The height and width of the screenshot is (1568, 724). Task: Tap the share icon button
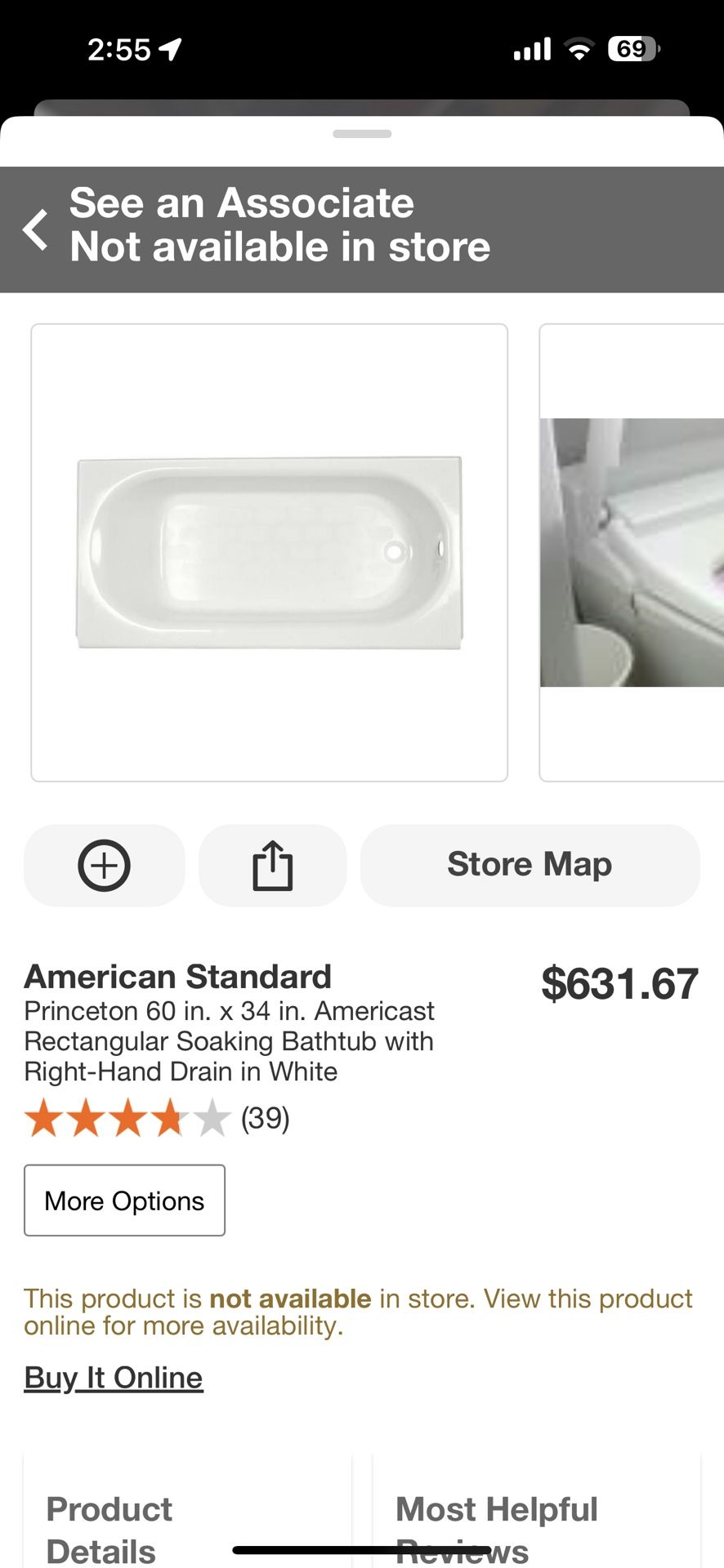coord(272,865)
